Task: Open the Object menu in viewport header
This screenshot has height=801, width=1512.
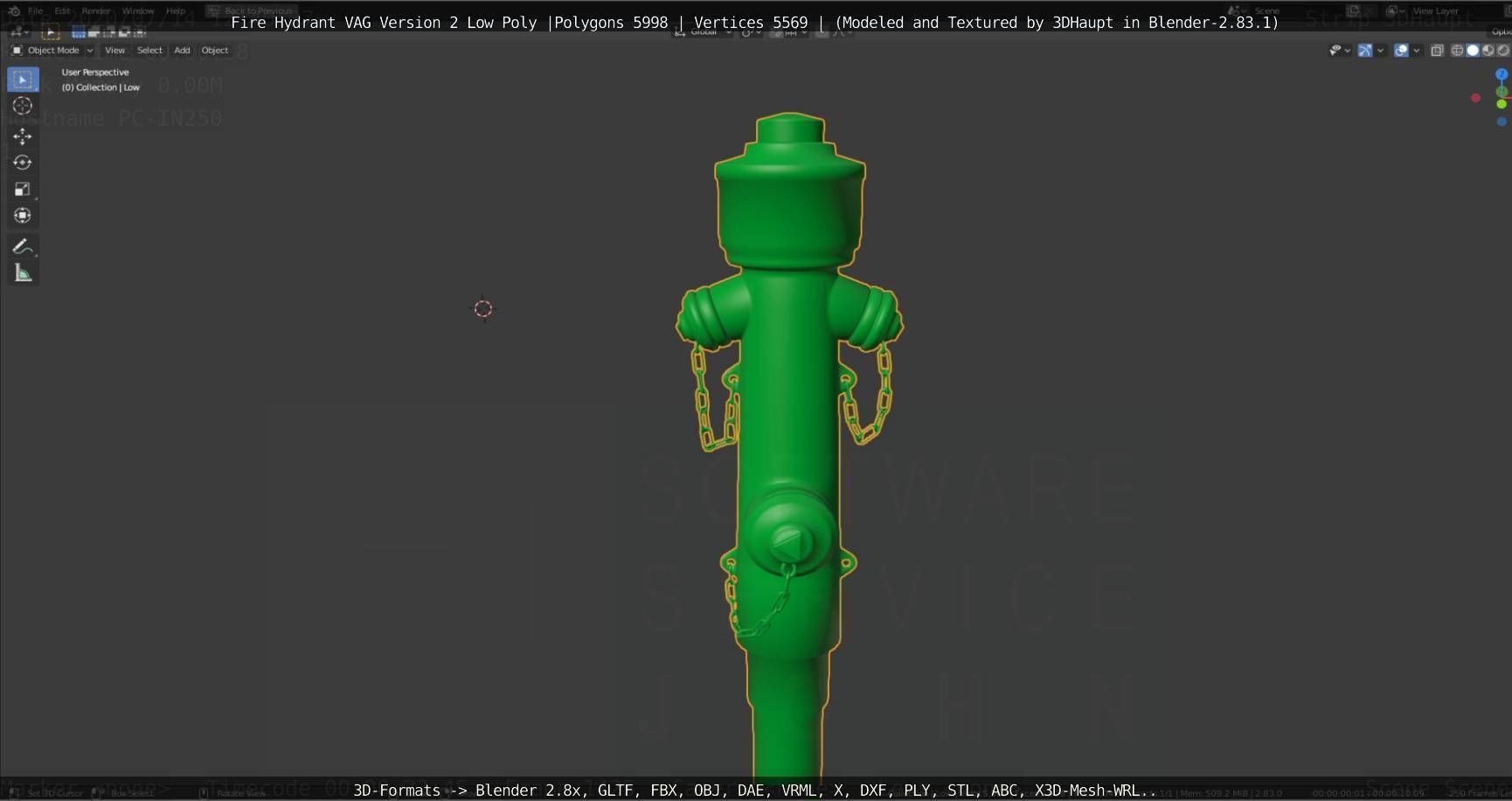Action: pos(215,51)
